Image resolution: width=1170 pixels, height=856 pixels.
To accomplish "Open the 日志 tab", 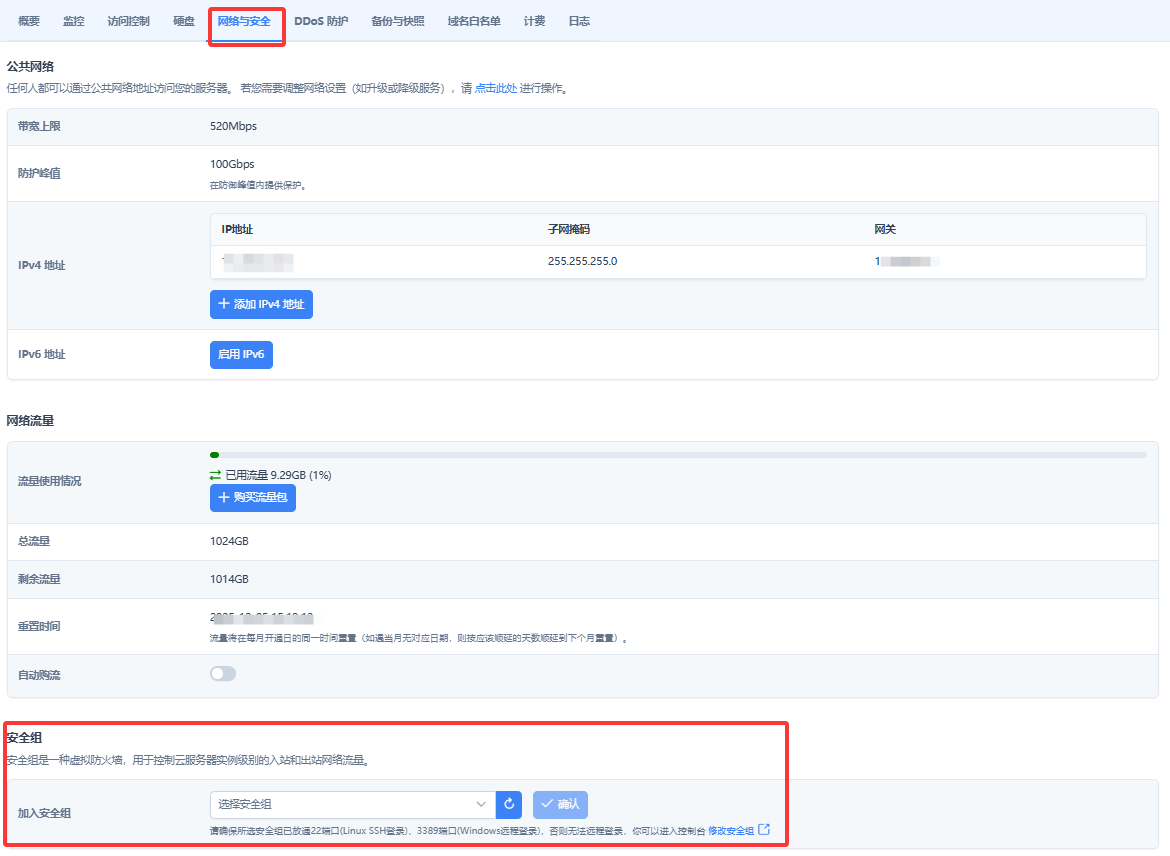I will (579, 21).
